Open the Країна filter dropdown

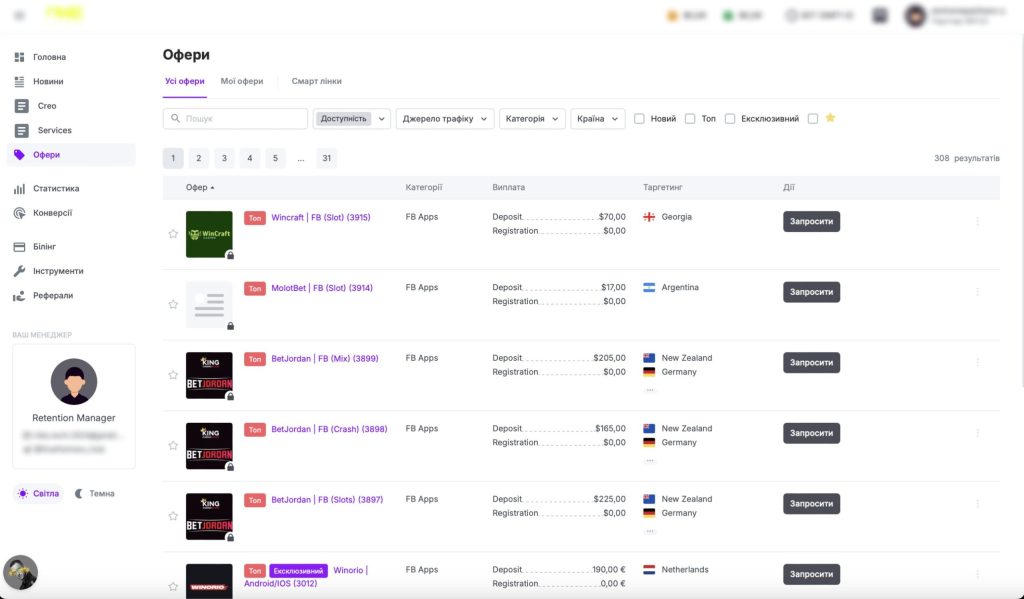click(597, 119)
